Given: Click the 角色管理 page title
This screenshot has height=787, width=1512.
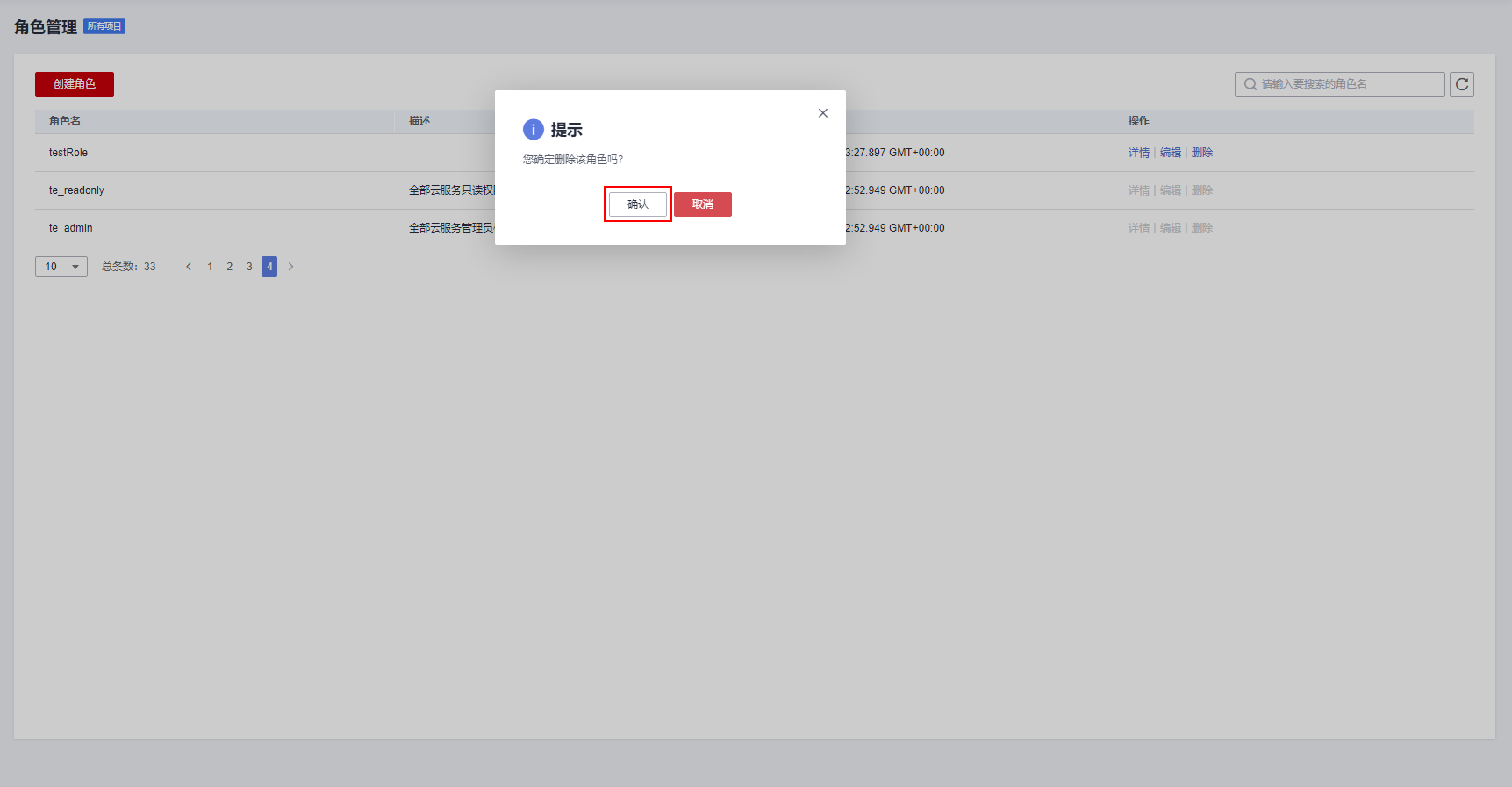Looking at the screenshot, I should point(46,27).
